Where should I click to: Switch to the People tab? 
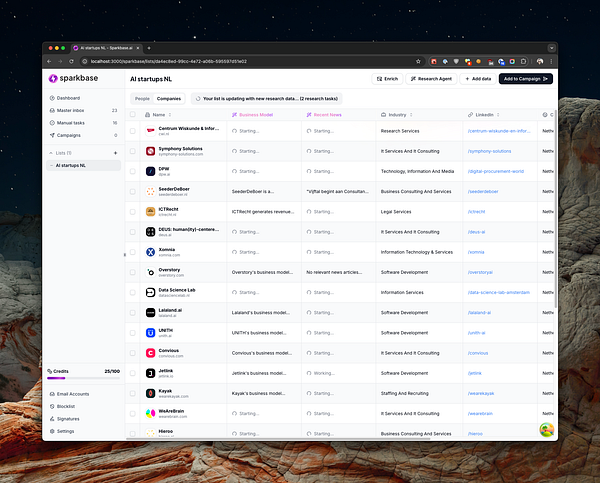[142, 99]
